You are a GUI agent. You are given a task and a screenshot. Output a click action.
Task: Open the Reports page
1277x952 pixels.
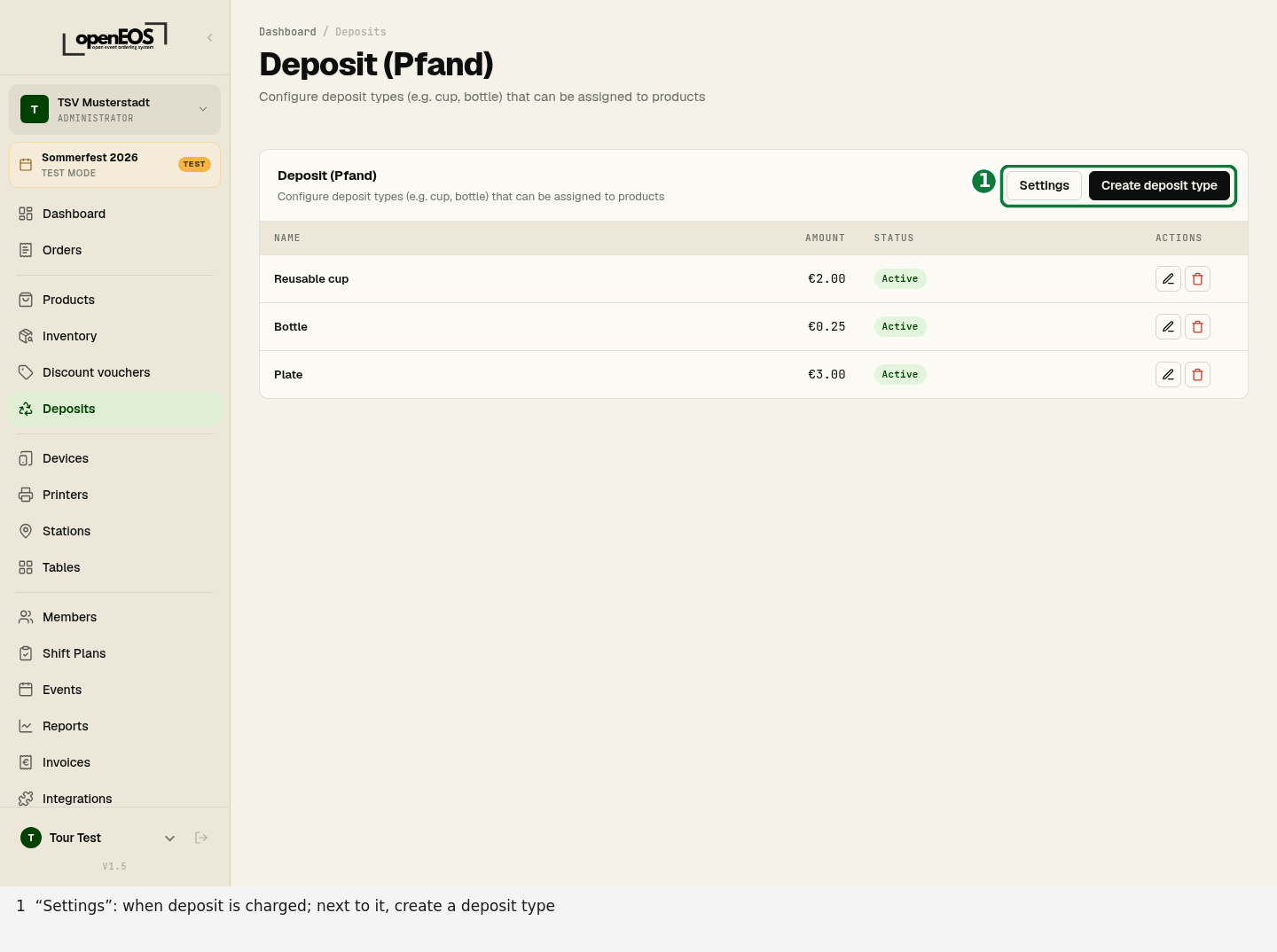pos(114,726)
